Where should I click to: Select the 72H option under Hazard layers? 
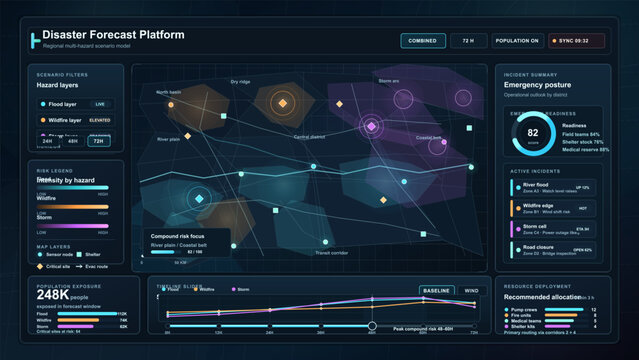click(x=99, y=141)
